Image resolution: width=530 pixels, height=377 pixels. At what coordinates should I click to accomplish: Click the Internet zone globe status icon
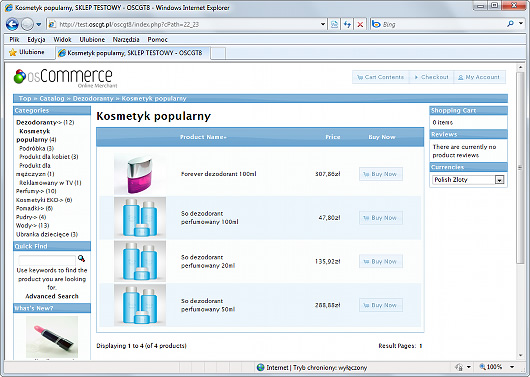coord(260,367)
